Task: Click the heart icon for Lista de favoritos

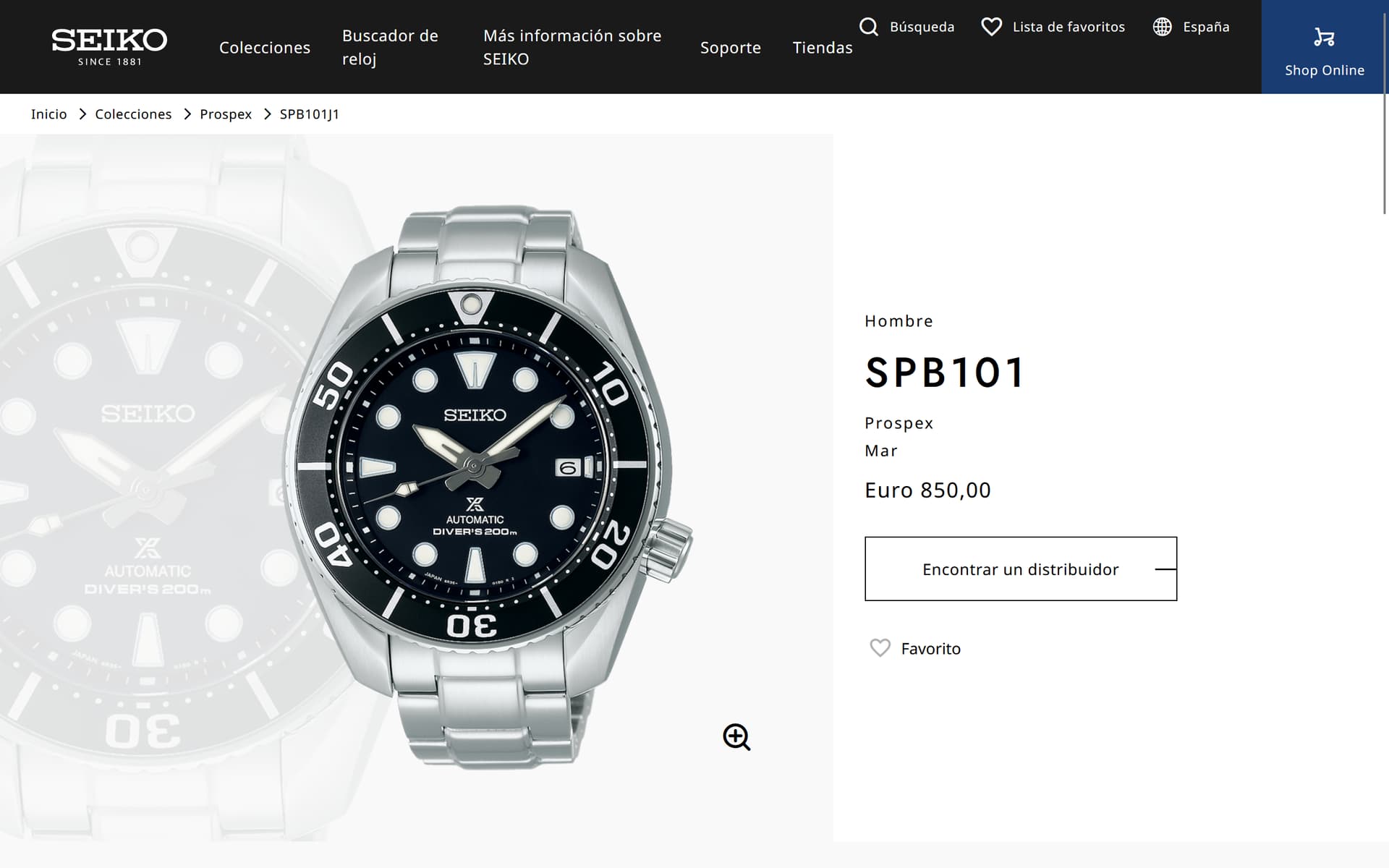Action: click(991, 27)
